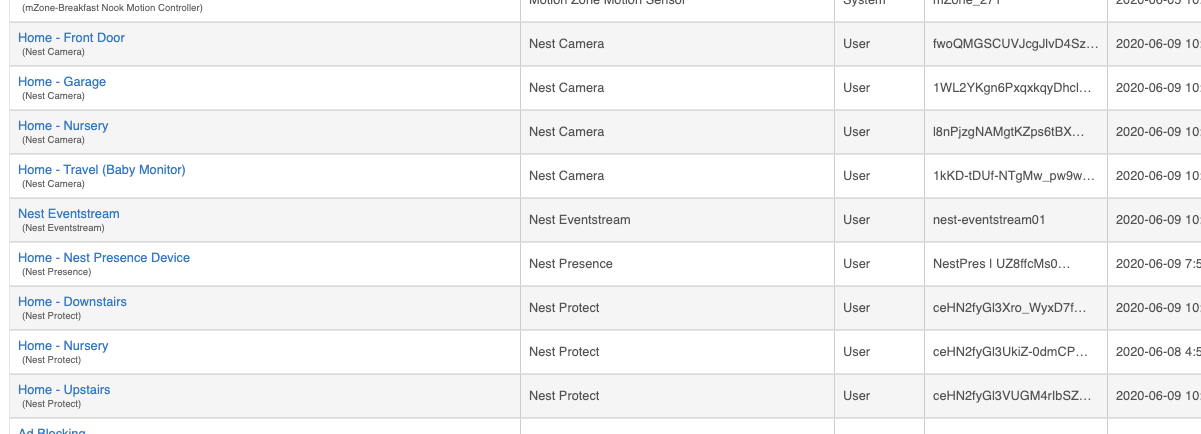Viewport: 1201px width, 434px height.
Task: Click the Home - Nursery Nest Camera link
Action: pos(63,126)
